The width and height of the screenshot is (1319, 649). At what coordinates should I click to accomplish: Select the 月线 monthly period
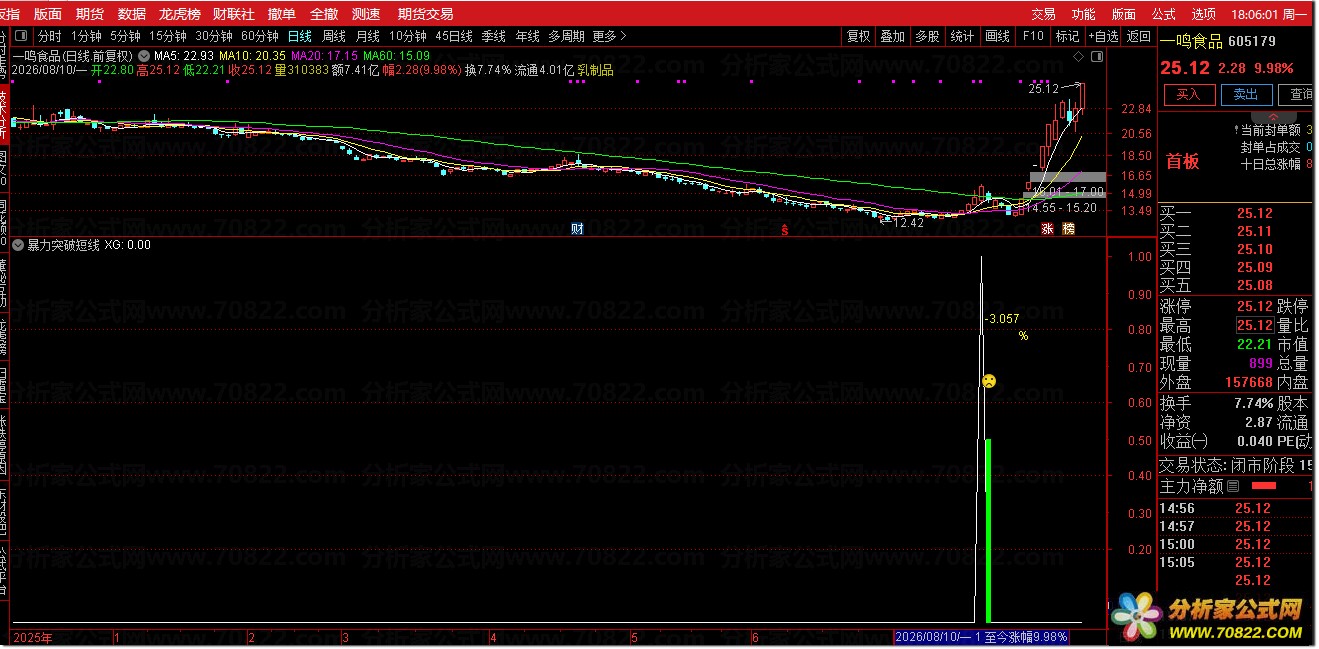[x=367, y=36]
